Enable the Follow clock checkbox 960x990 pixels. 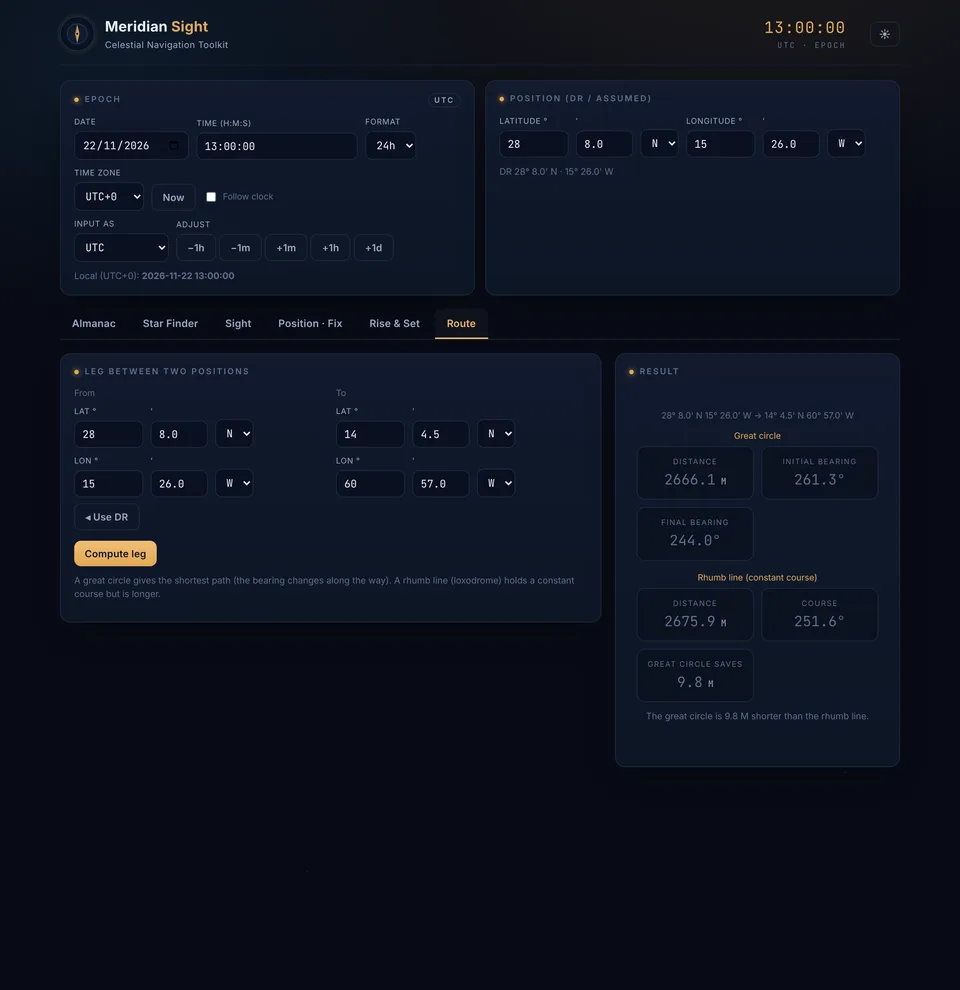tap(211, 197)
